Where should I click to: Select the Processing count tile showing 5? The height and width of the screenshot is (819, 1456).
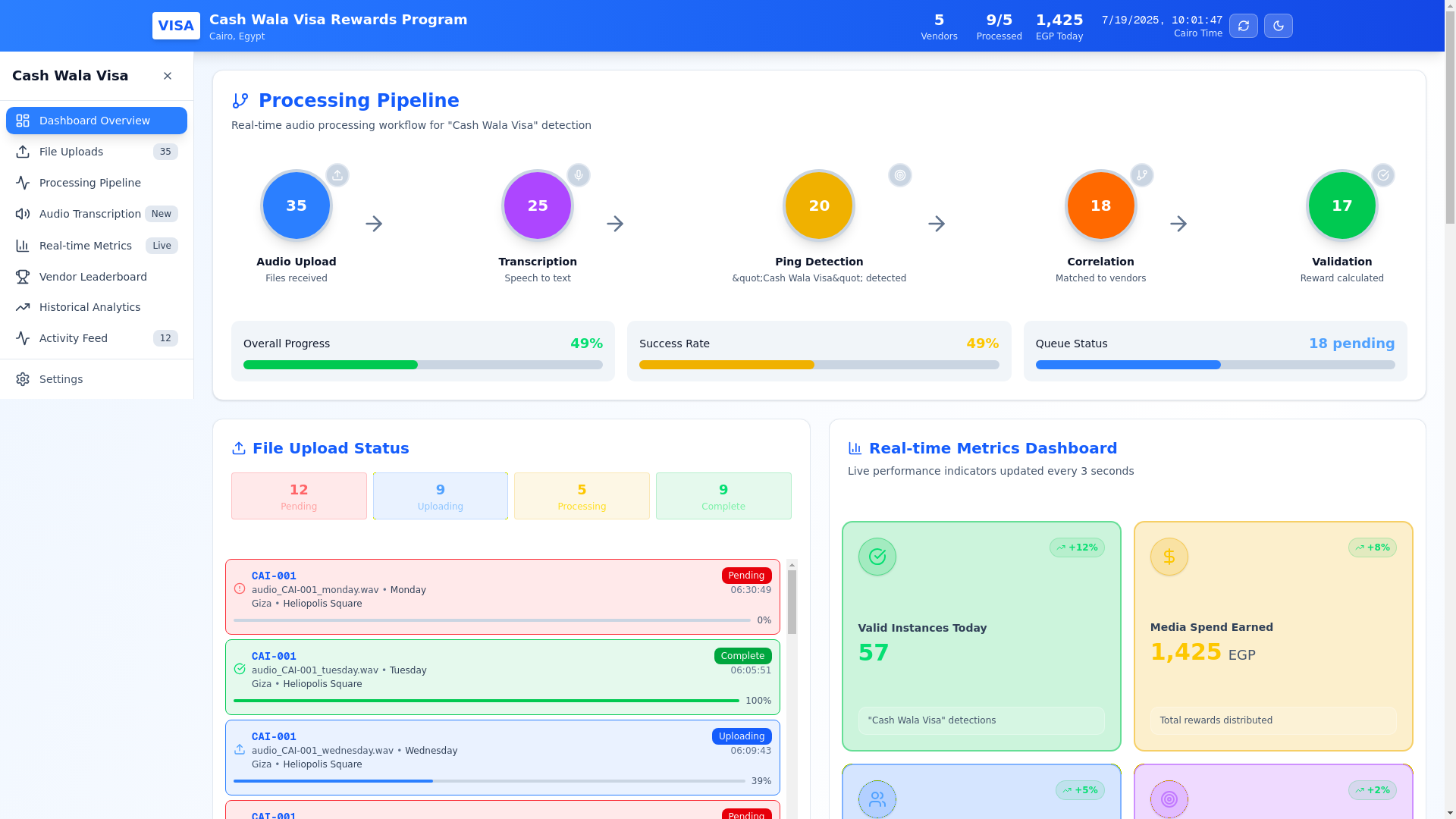point(582,496)
